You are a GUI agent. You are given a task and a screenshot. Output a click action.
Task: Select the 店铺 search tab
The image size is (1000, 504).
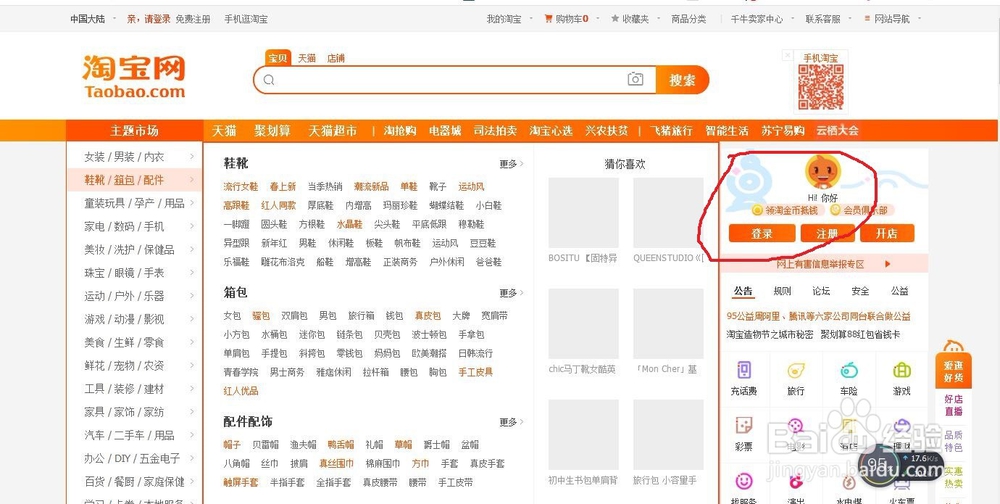click(x=335, y=58)
